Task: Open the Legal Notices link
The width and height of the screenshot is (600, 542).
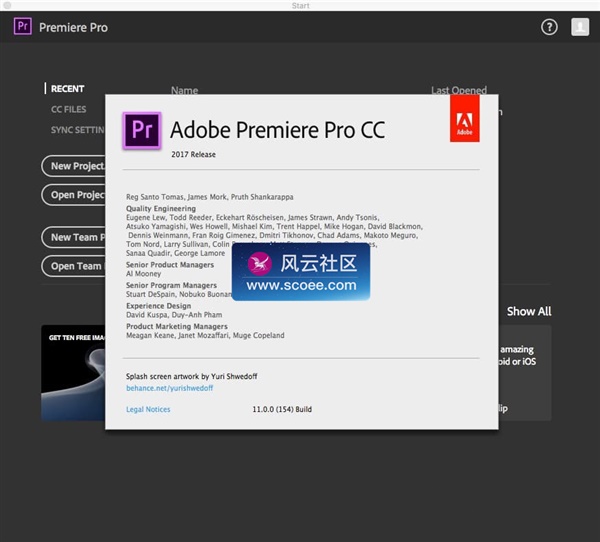Action: (x=148, y=409)
